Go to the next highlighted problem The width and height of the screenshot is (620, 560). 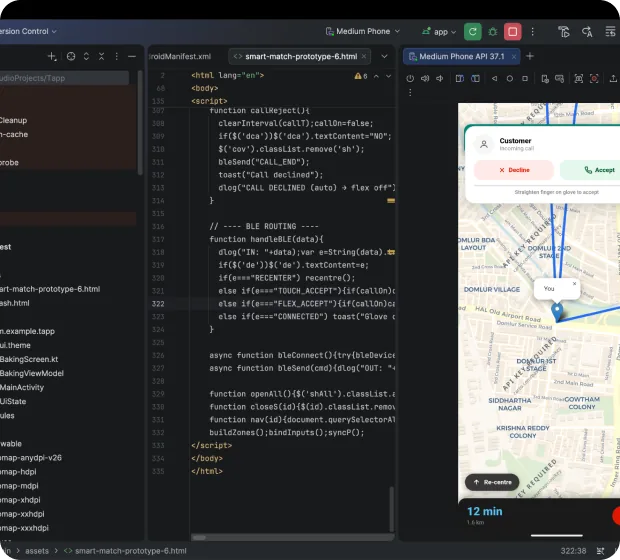coord(388,76)
